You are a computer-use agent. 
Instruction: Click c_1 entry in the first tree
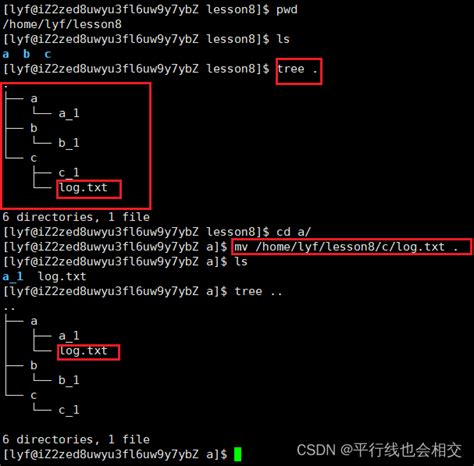coord(69,173)
